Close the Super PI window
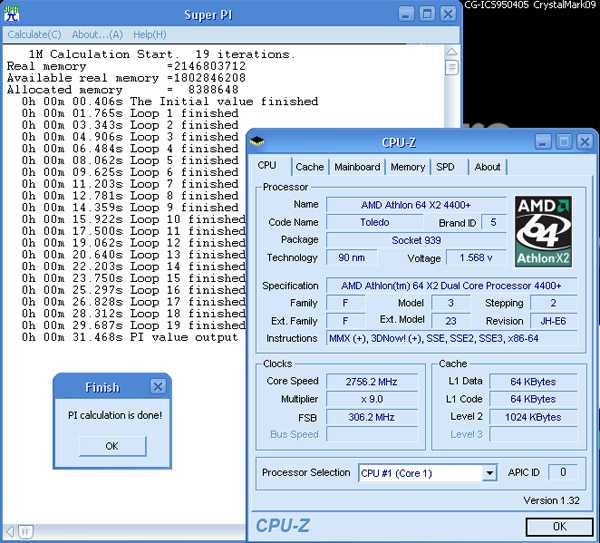The height and width of the screenshot is (543, 600). click(448, 14)
